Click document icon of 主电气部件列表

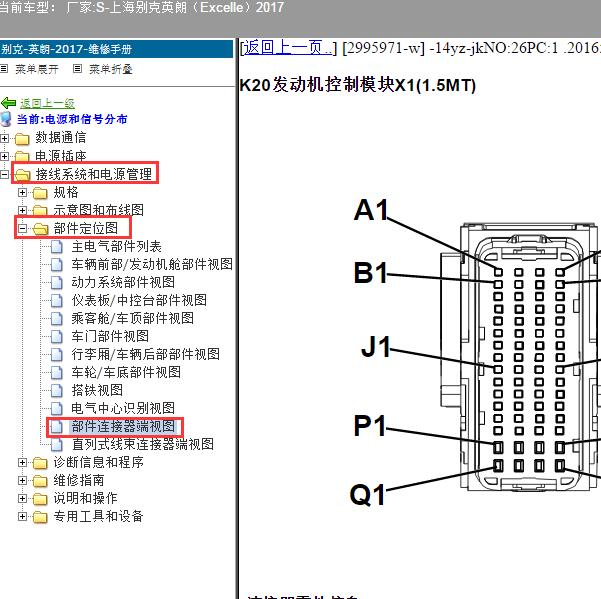click(57, 247)
